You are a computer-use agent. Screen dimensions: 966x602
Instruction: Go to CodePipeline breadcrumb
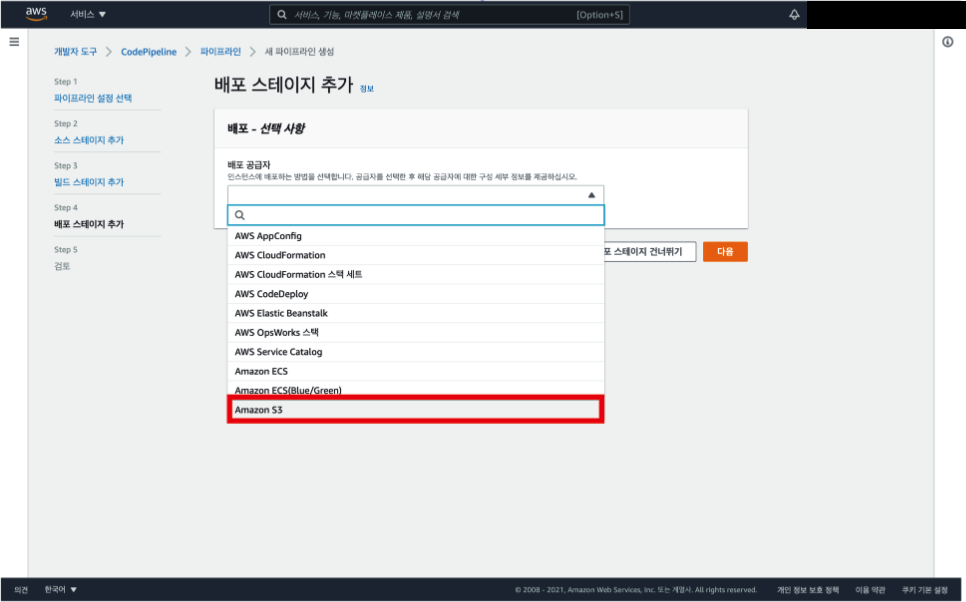click(x=148, y=52)
